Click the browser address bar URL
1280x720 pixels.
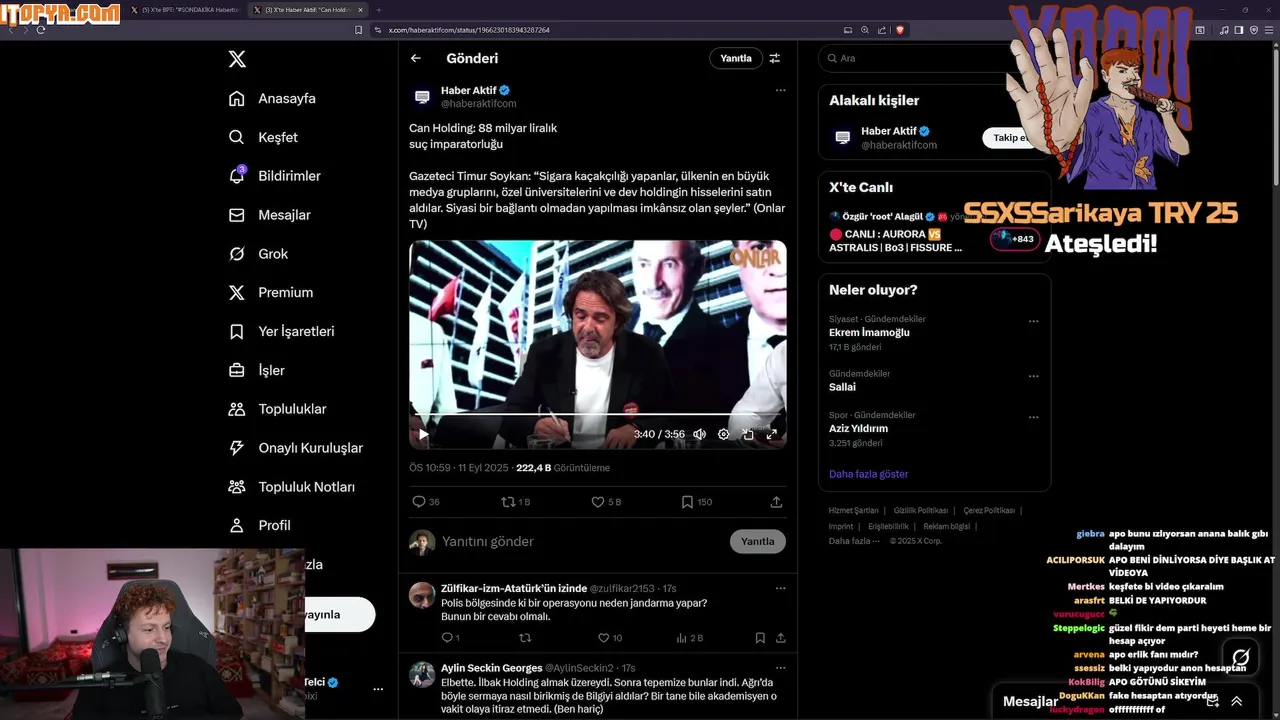[x=469, y=30]
